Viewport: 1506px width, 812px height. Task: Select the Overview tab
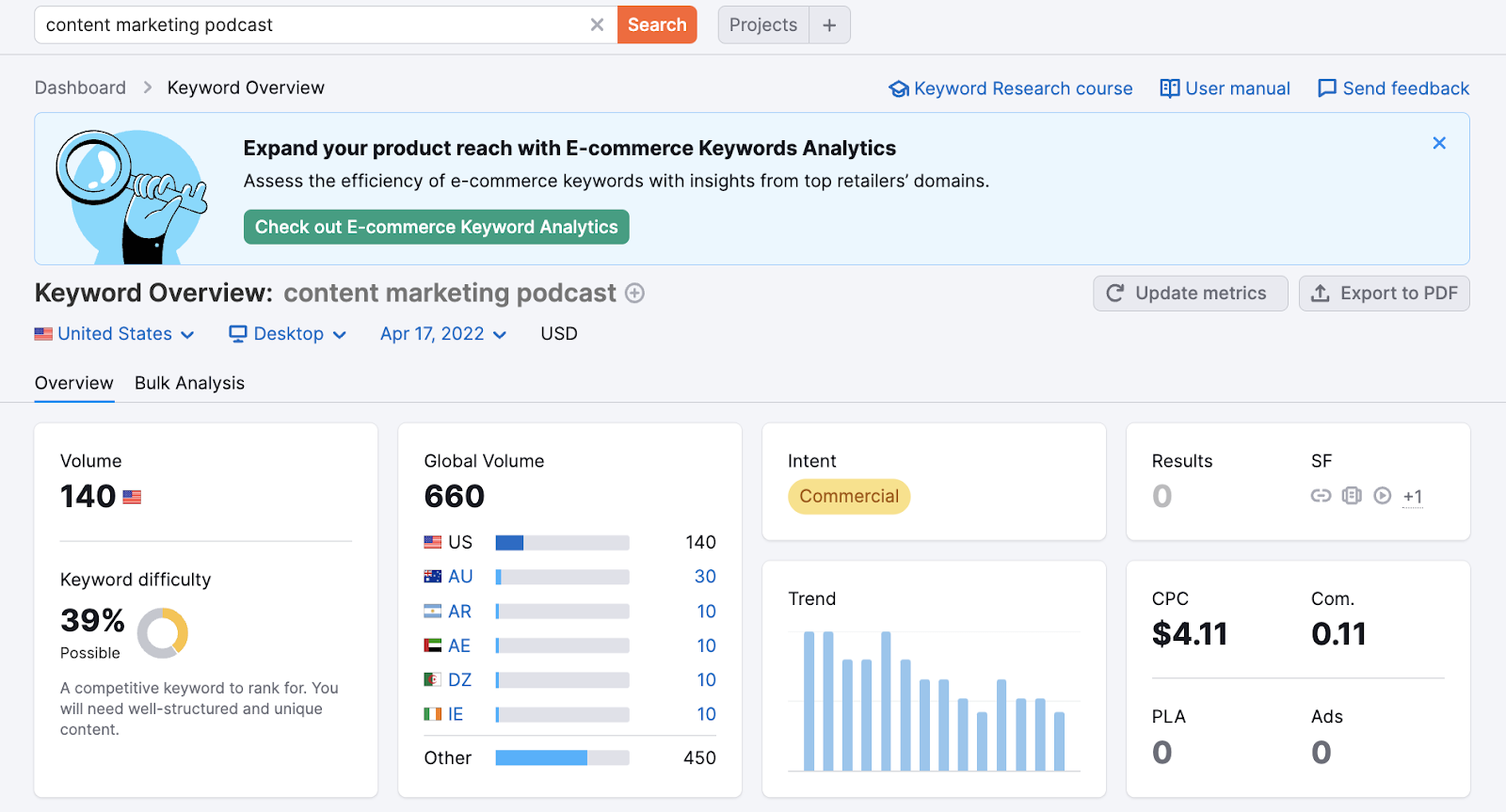click(x=73, y=383)
